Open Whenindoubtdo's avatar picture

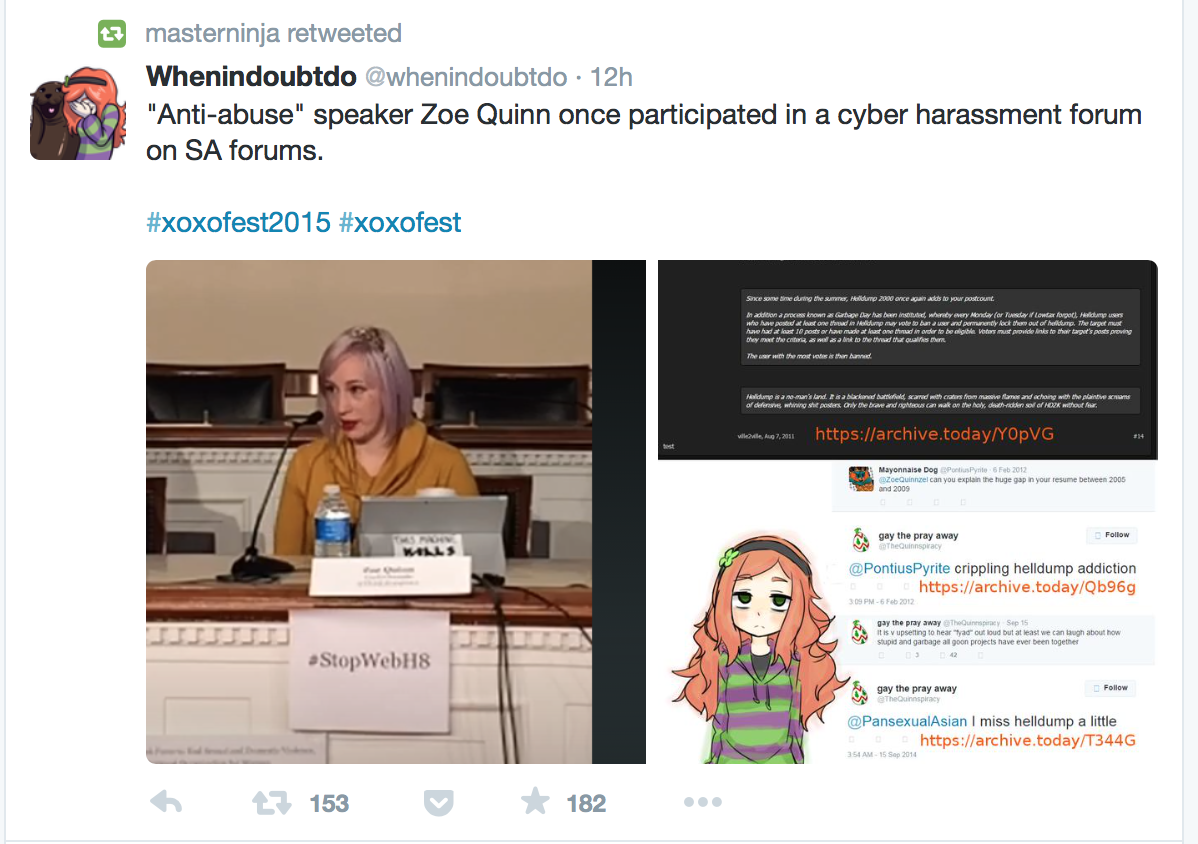(78, 113)
